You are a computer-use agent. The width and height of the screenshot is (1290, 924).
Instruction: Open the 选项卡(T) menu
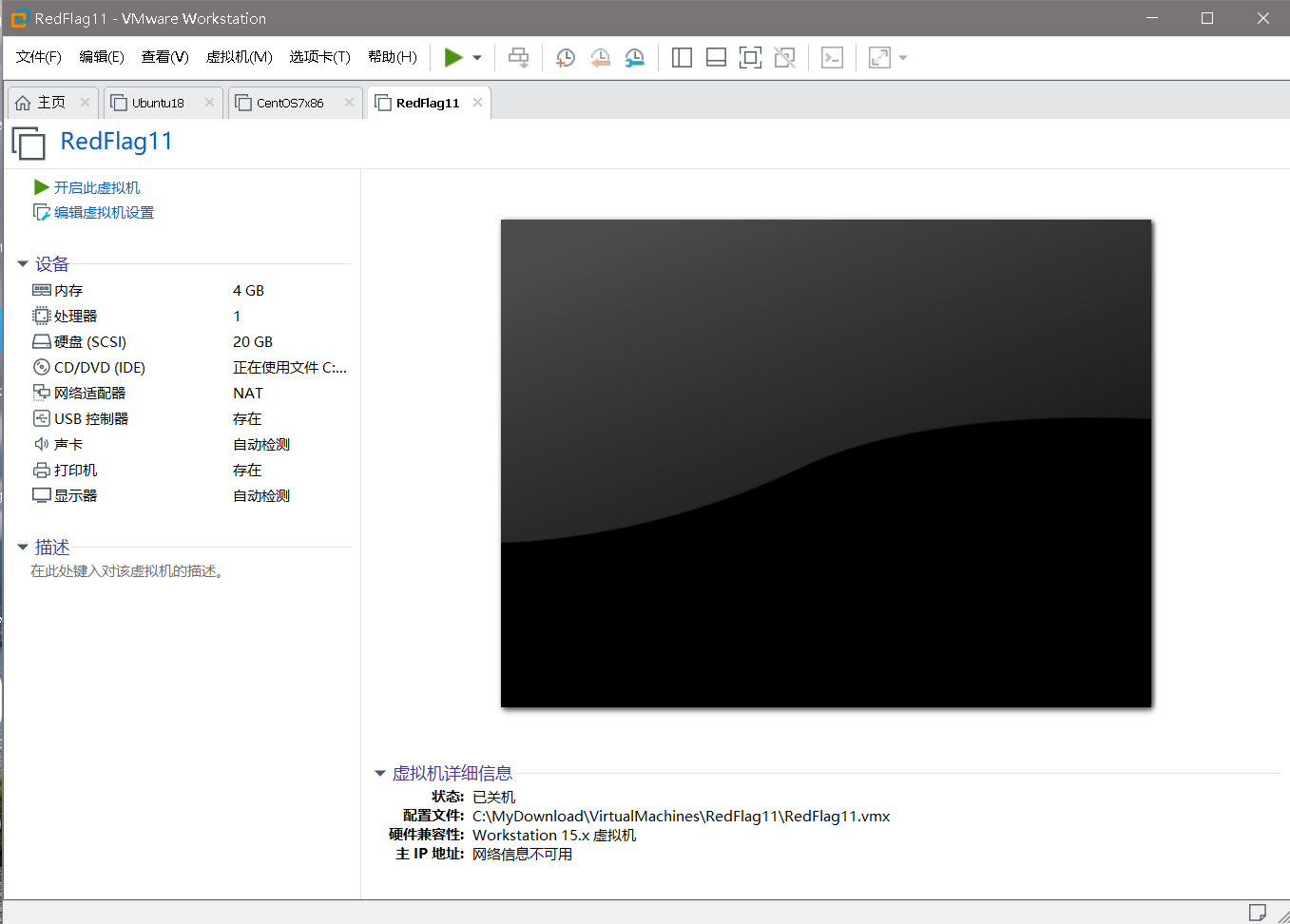320,57
